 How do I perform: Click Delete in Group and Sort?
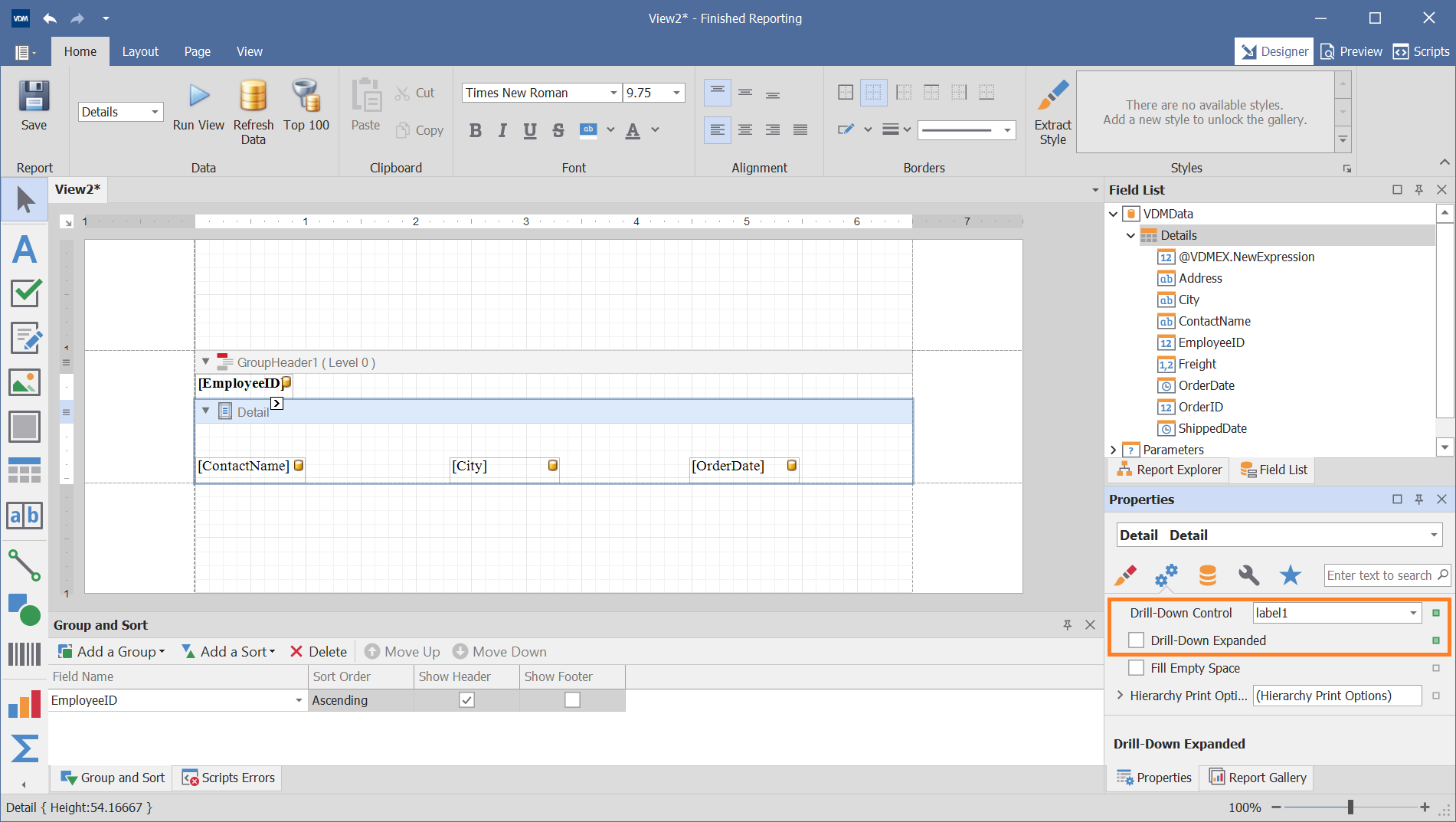(x=319, y=652)
